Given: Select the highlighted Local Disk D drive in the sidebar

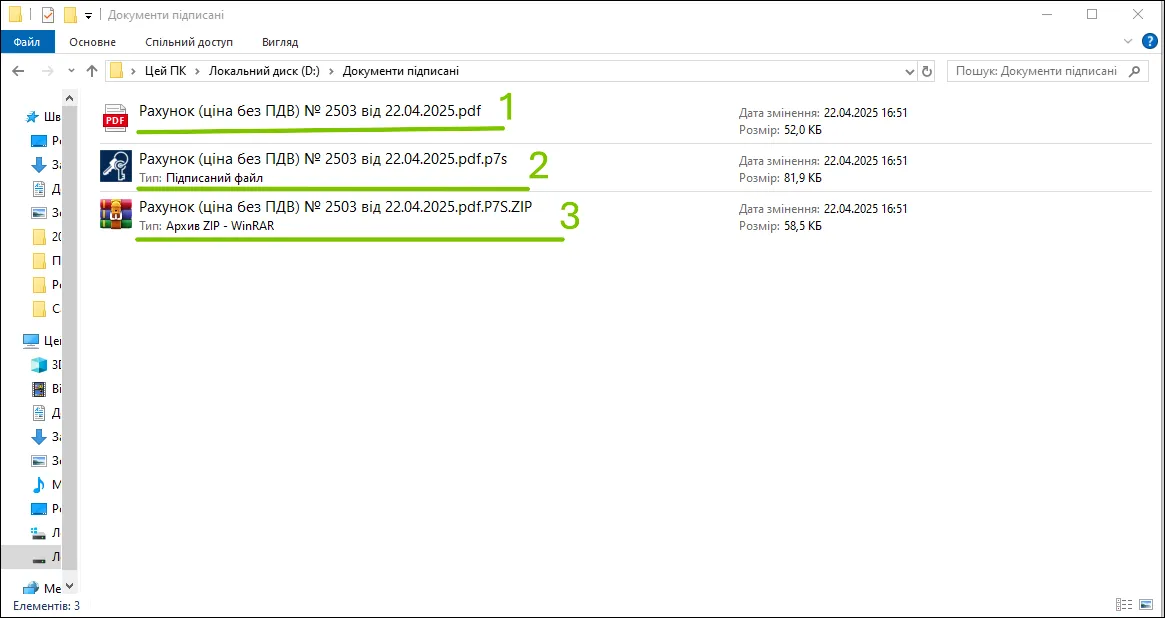Looking at the screenshot, I should point(32,556).
